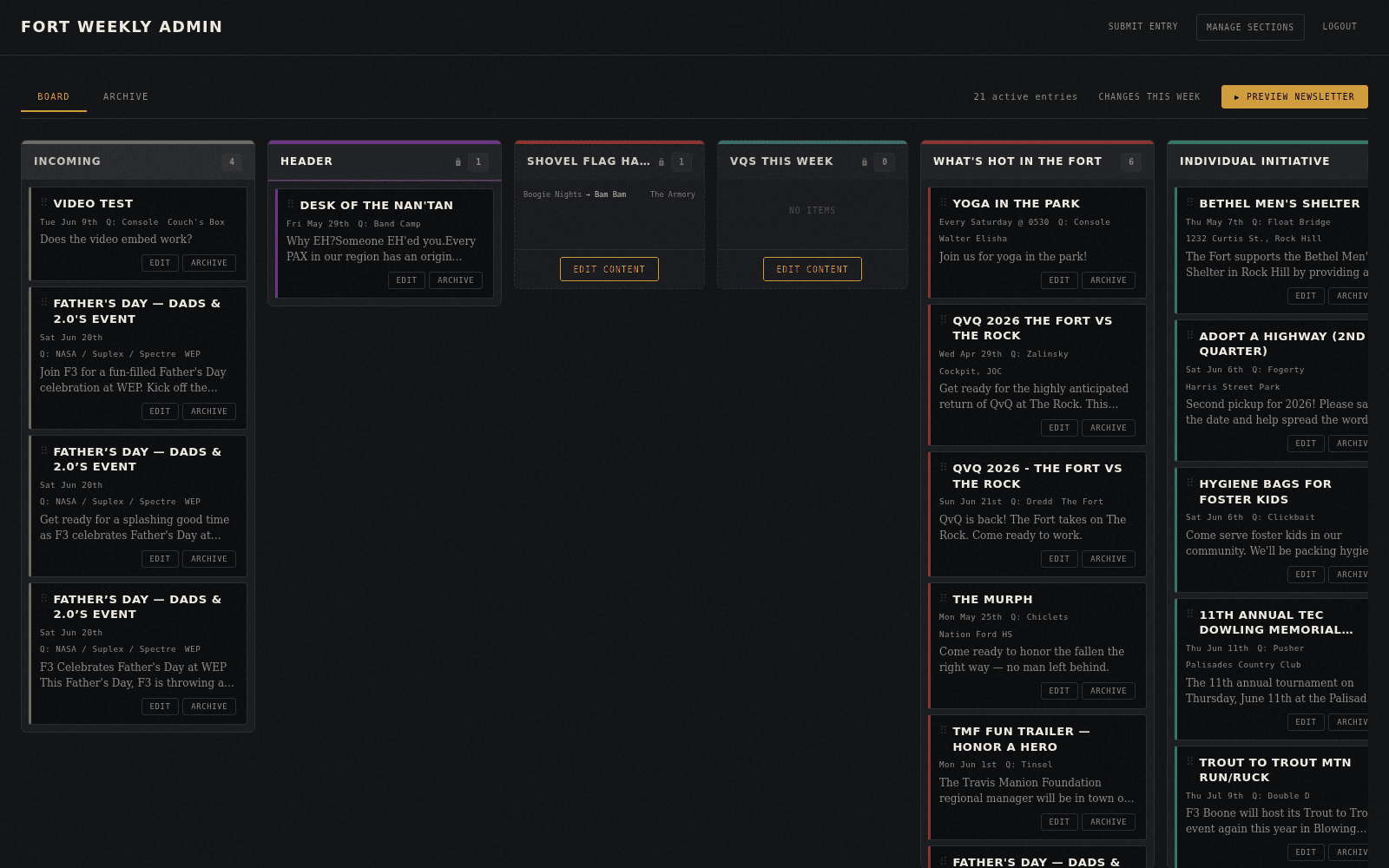
Task: Click 'The Armory' text in Shovel Flag column
Action: 673,194
